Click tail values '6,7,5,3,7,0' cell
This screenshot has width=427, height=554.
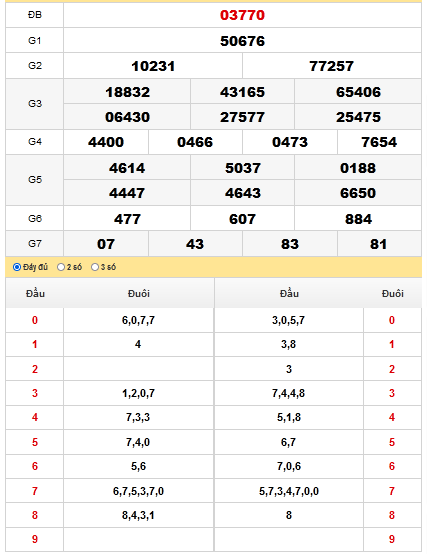[x=138, y=491]
